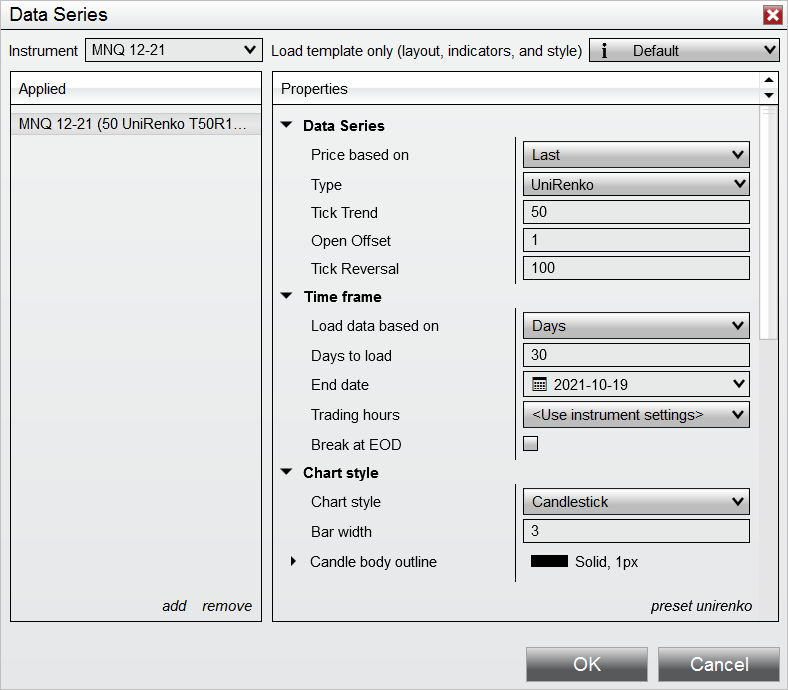Screen dimensions: 788x690
Task: Click the Properties scroll up arrow
Action: 769,80
